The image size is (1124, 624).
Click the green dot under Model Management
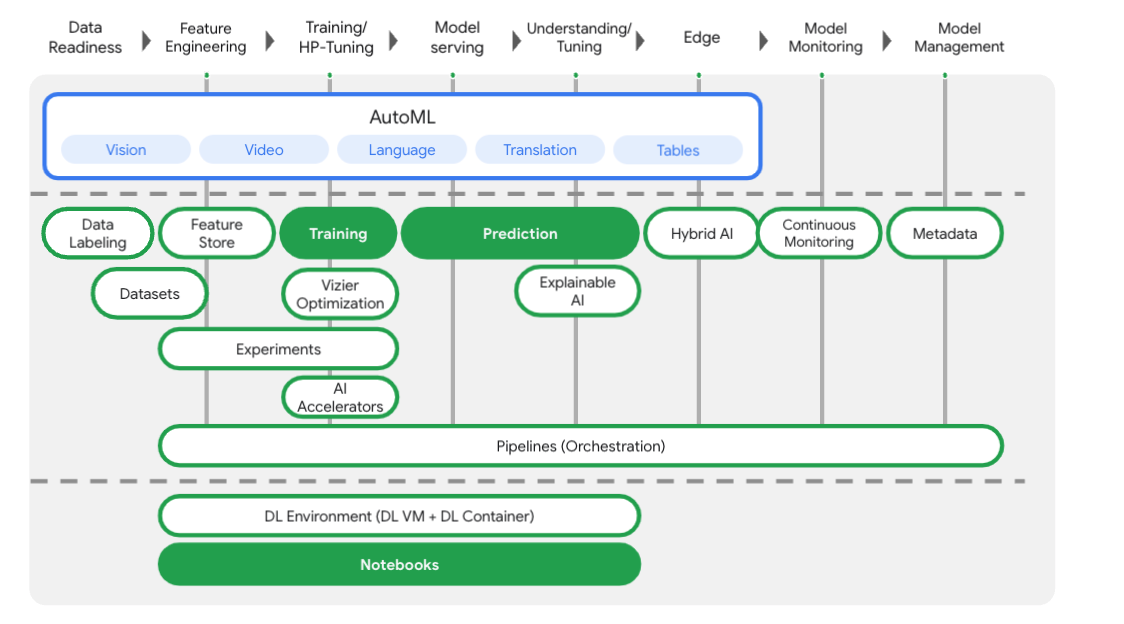945,75
